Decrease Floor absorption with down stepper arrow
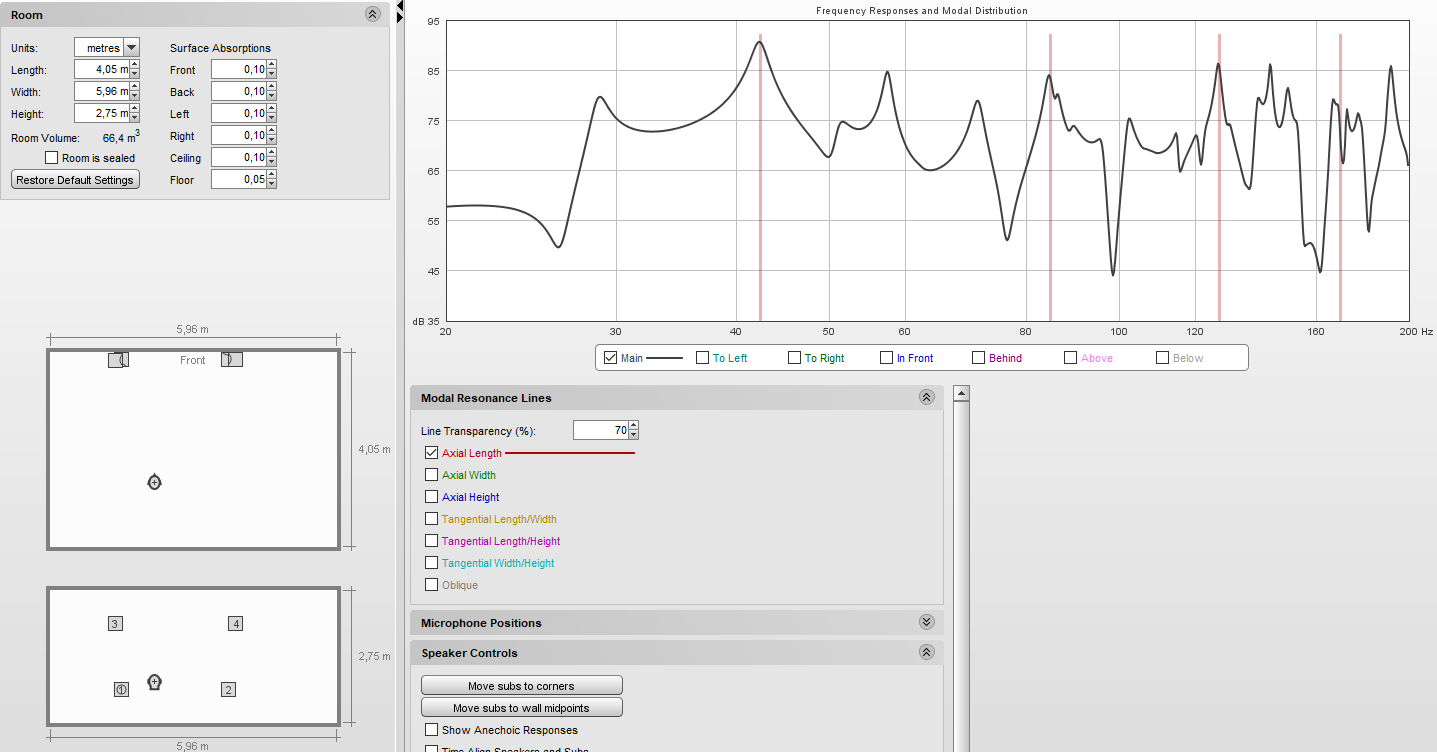Image resolution: width=1437 pixels, height=752 pixels. (x=271, y=185)
